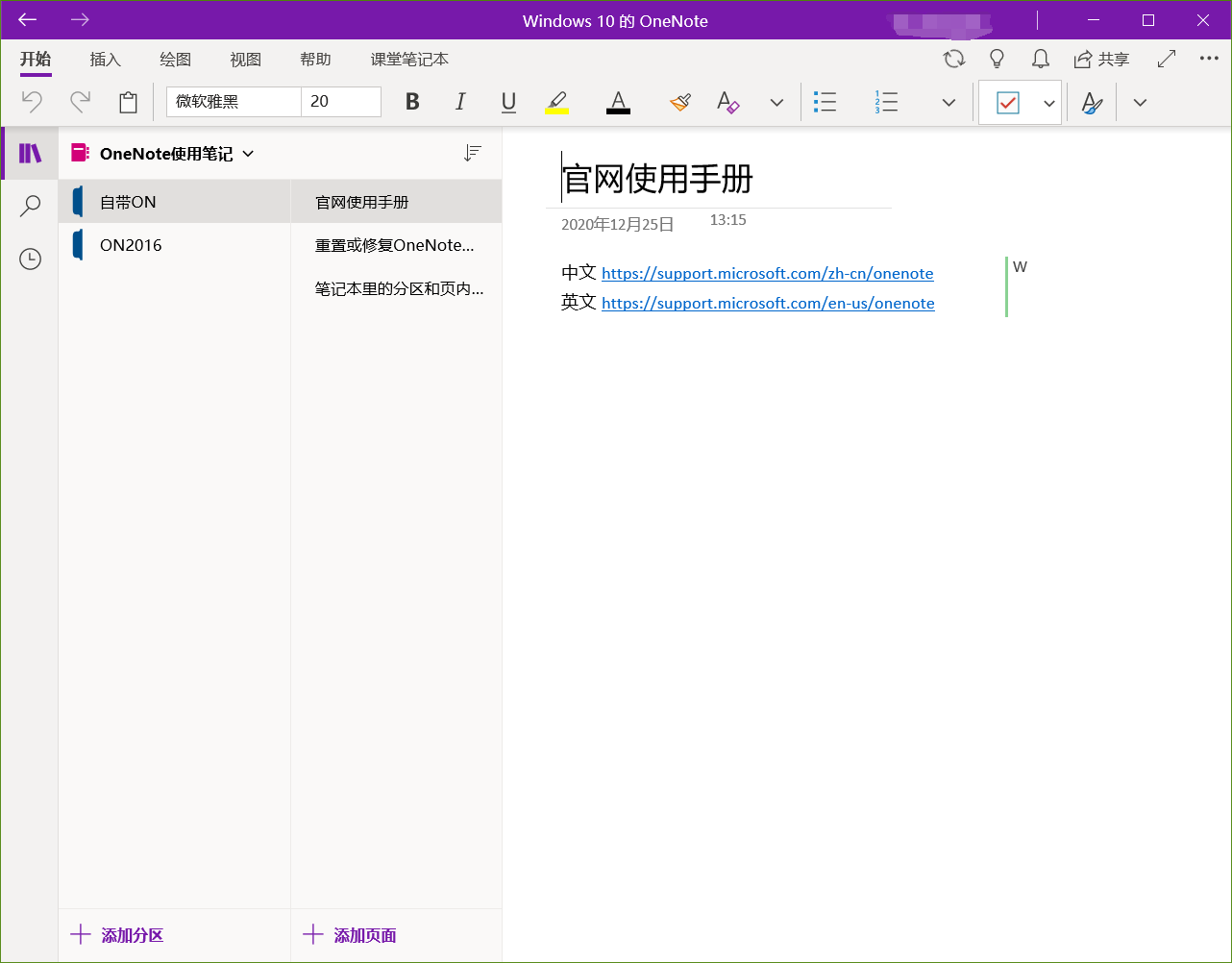Select the 自带ON section
The width and height of the screenshot is (1232, 963).
(175, 202)
